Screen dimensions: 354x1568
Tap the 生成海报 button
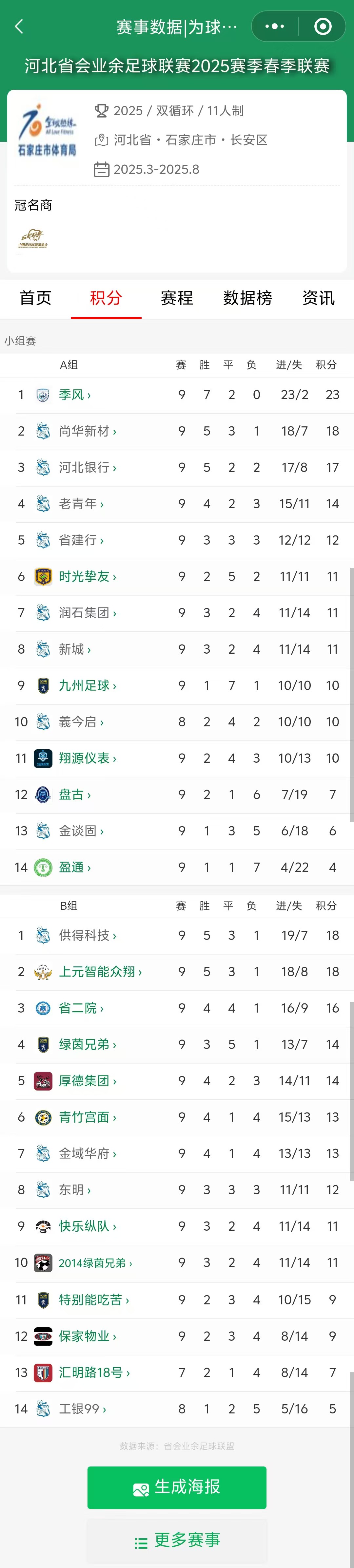[177, 1488]
